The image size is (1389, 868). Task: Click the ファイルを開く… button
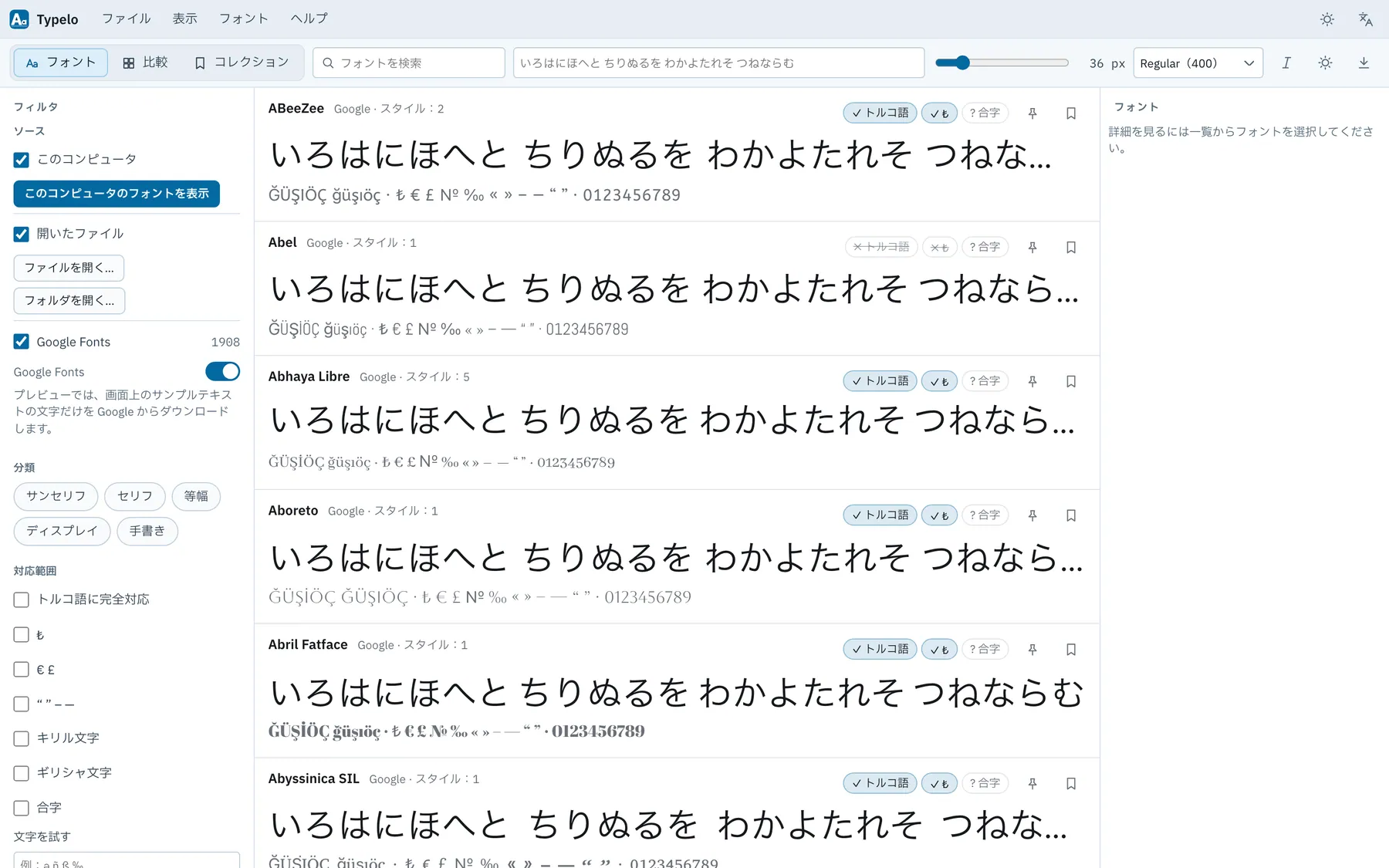(69, 268)
